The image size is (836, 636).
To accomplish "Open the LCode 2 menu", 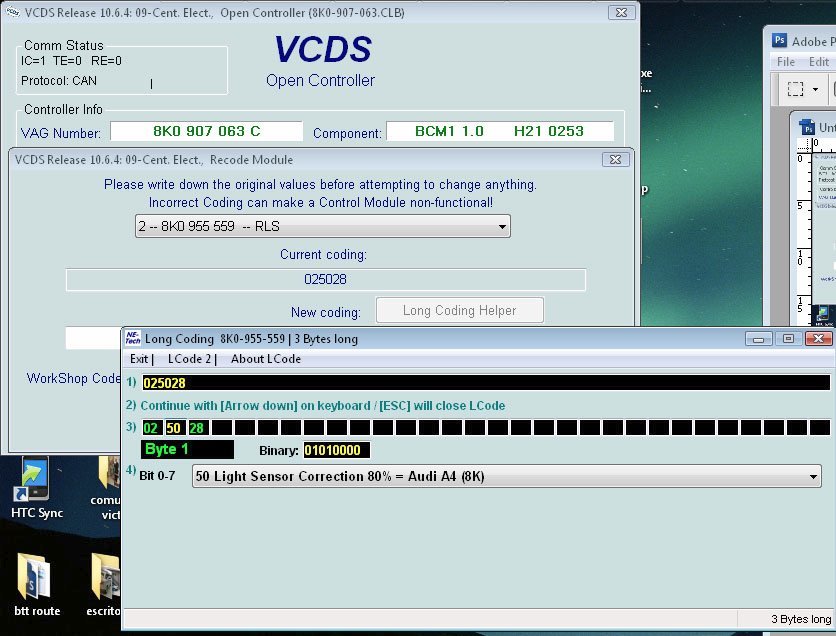I will click(x=189, y=359).
